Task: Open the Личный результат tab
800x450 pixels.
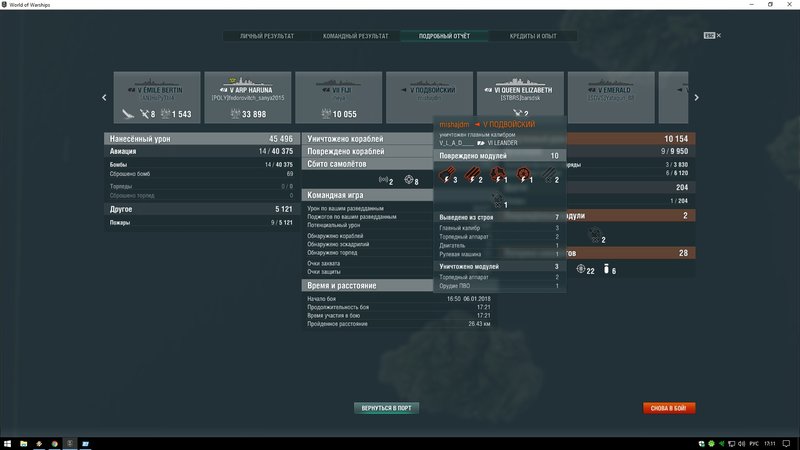Action: 267,36
